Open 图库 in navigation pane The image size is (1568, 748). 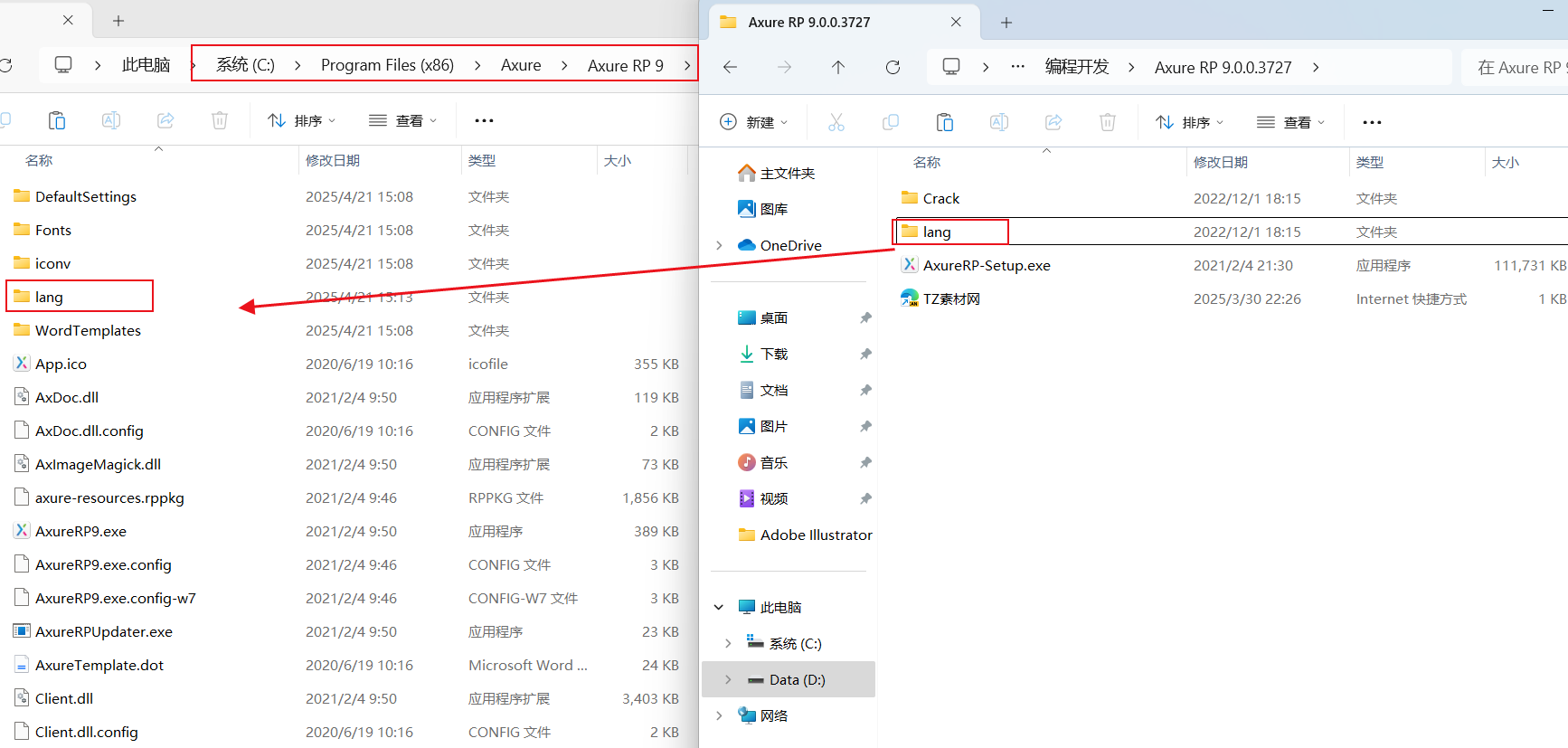click(763, 209)
